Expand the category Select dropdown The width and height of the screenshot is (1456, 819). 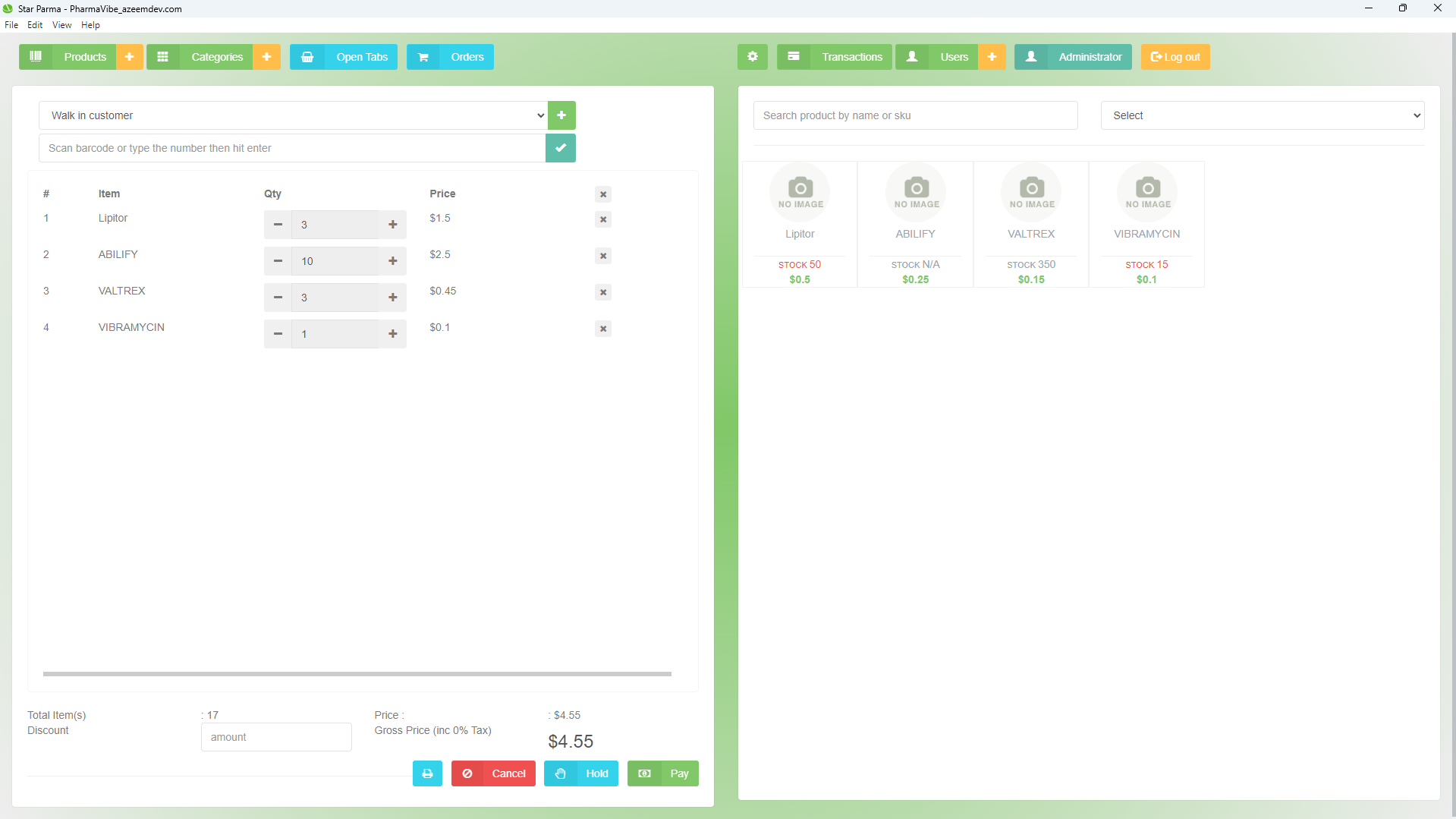point(1262,115)
